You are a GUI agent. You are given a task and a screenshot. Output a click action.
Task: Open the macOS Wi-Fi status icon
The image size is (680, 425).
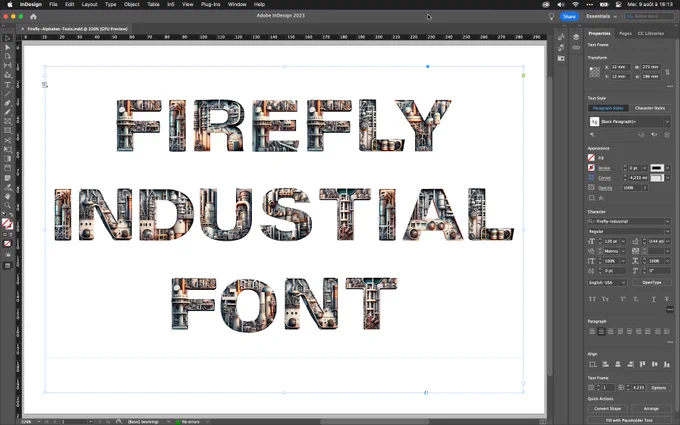click(575, 4)
